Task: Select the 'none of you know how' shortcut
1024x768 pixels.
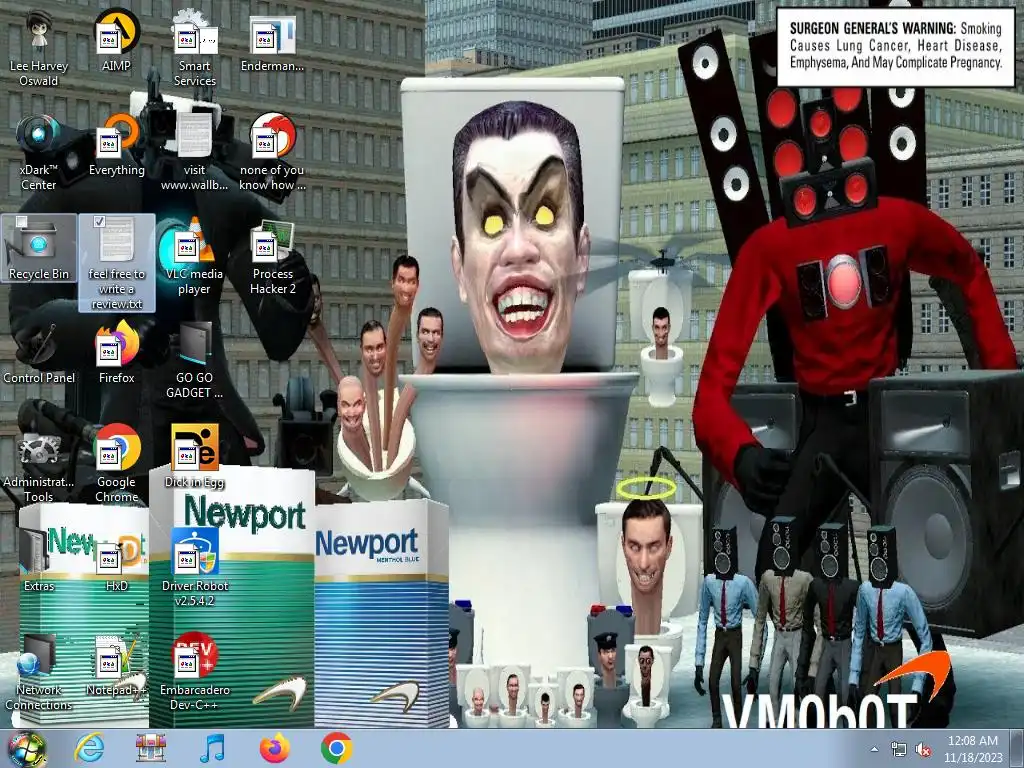Action: coord(272,154)
